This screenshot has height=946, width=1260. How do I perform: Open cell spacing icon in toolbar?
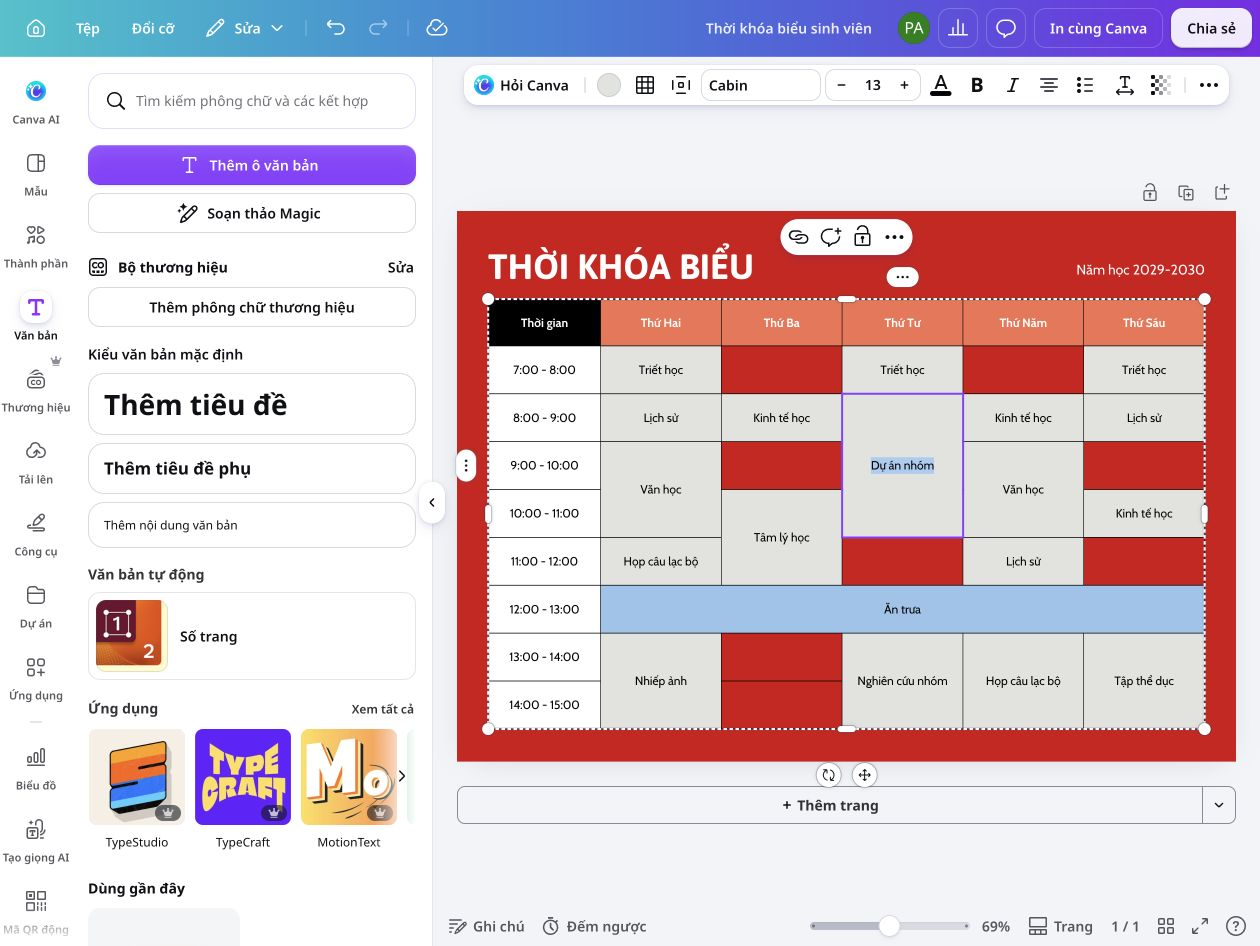[x=681, y=85]
